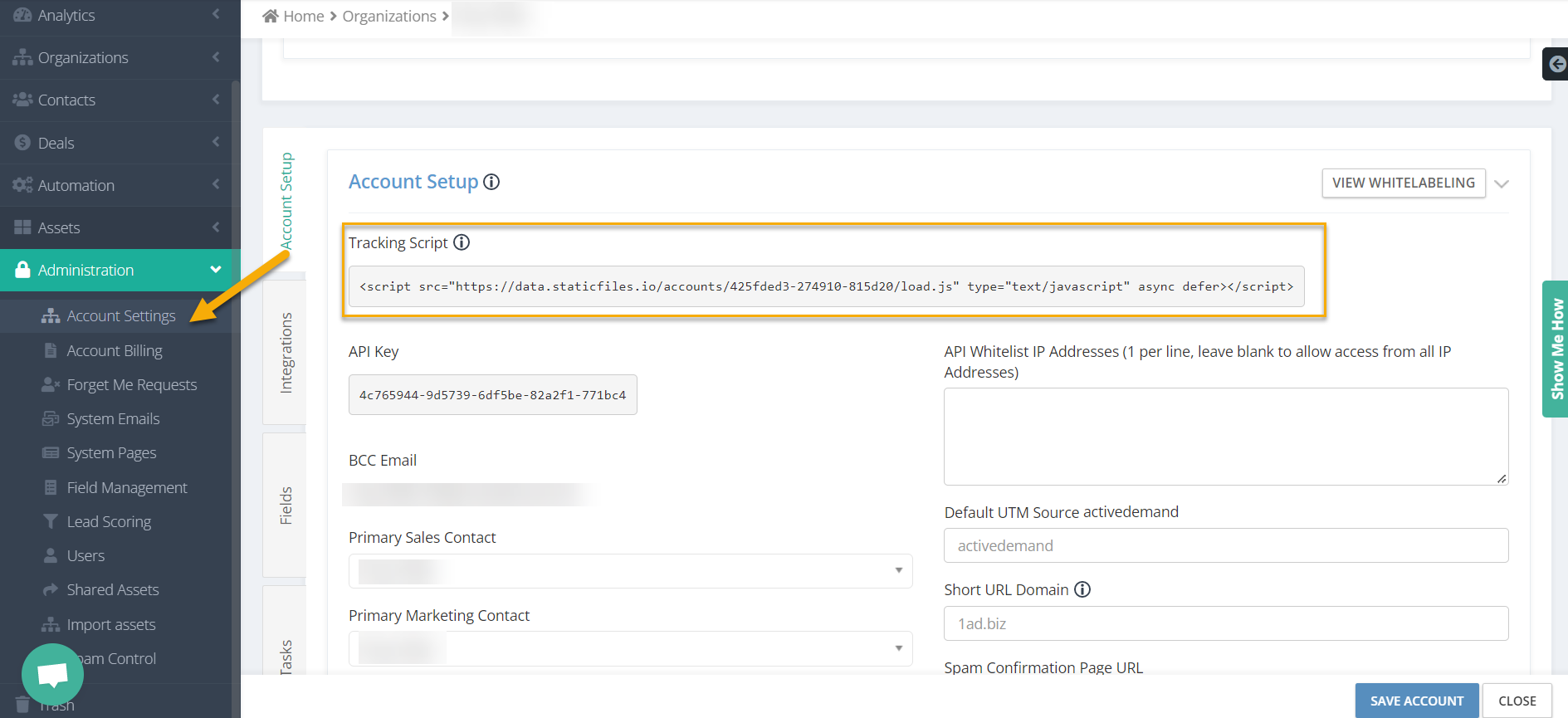The height and width of the screenshot is (718, 1568).
Task: Open the Primary Marketing Contact dropdown
Action: click(630, 648)
